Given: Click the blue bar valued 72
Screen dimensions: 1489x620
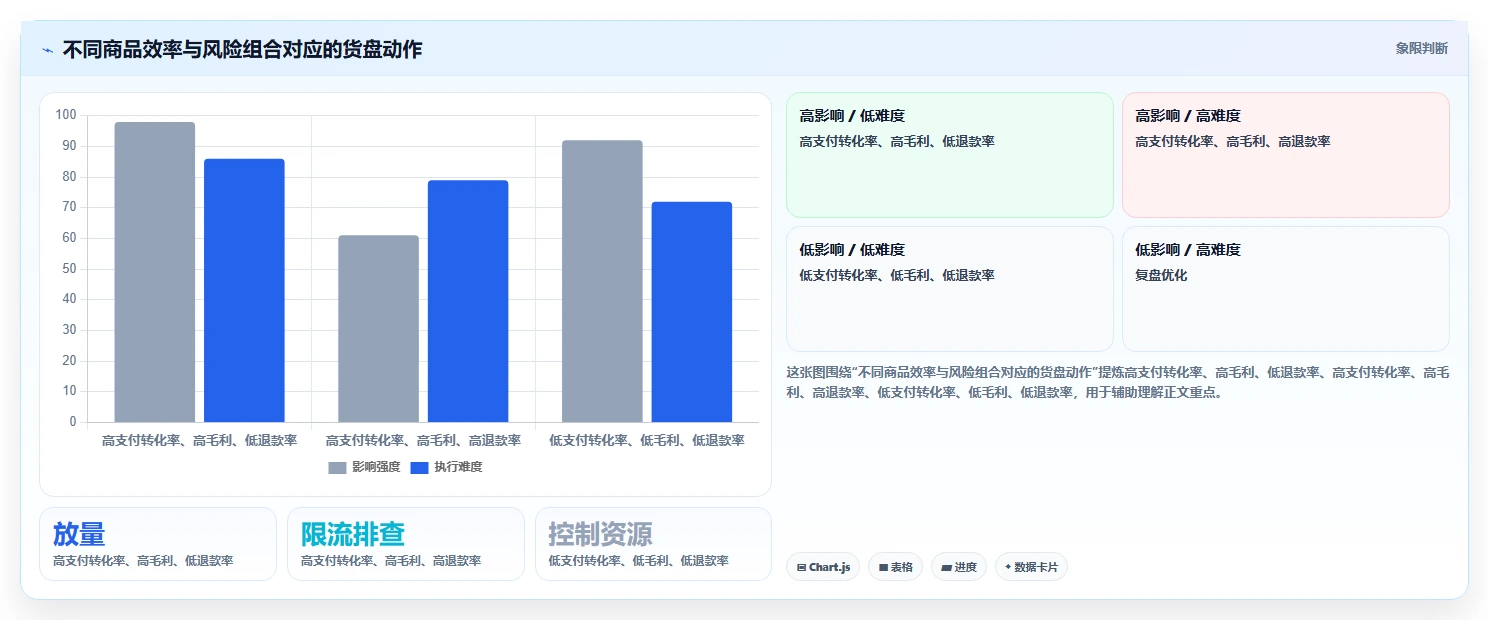Looking at the screenshot, I should click(692, 312).
